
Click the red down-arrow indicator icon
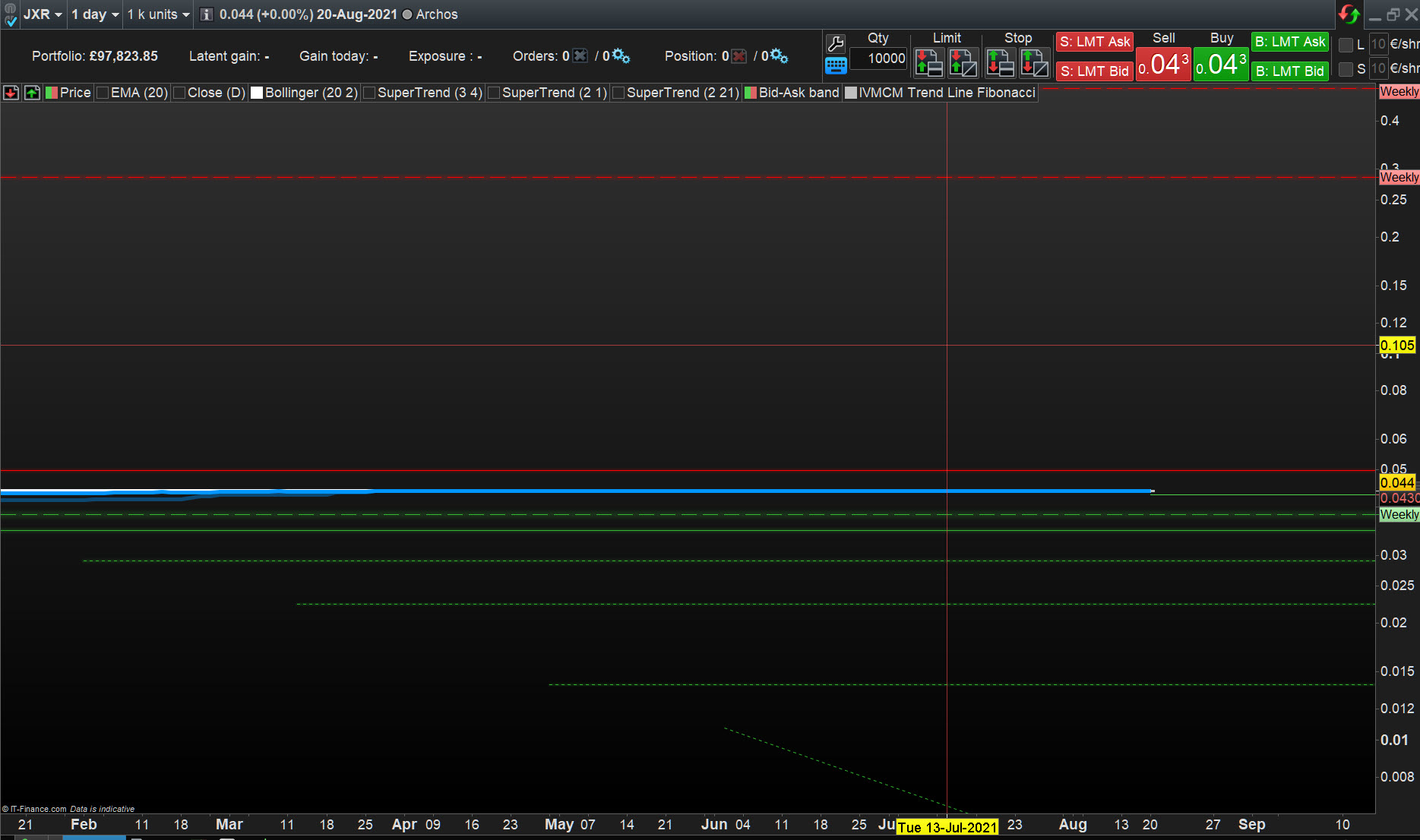point(11,93)
